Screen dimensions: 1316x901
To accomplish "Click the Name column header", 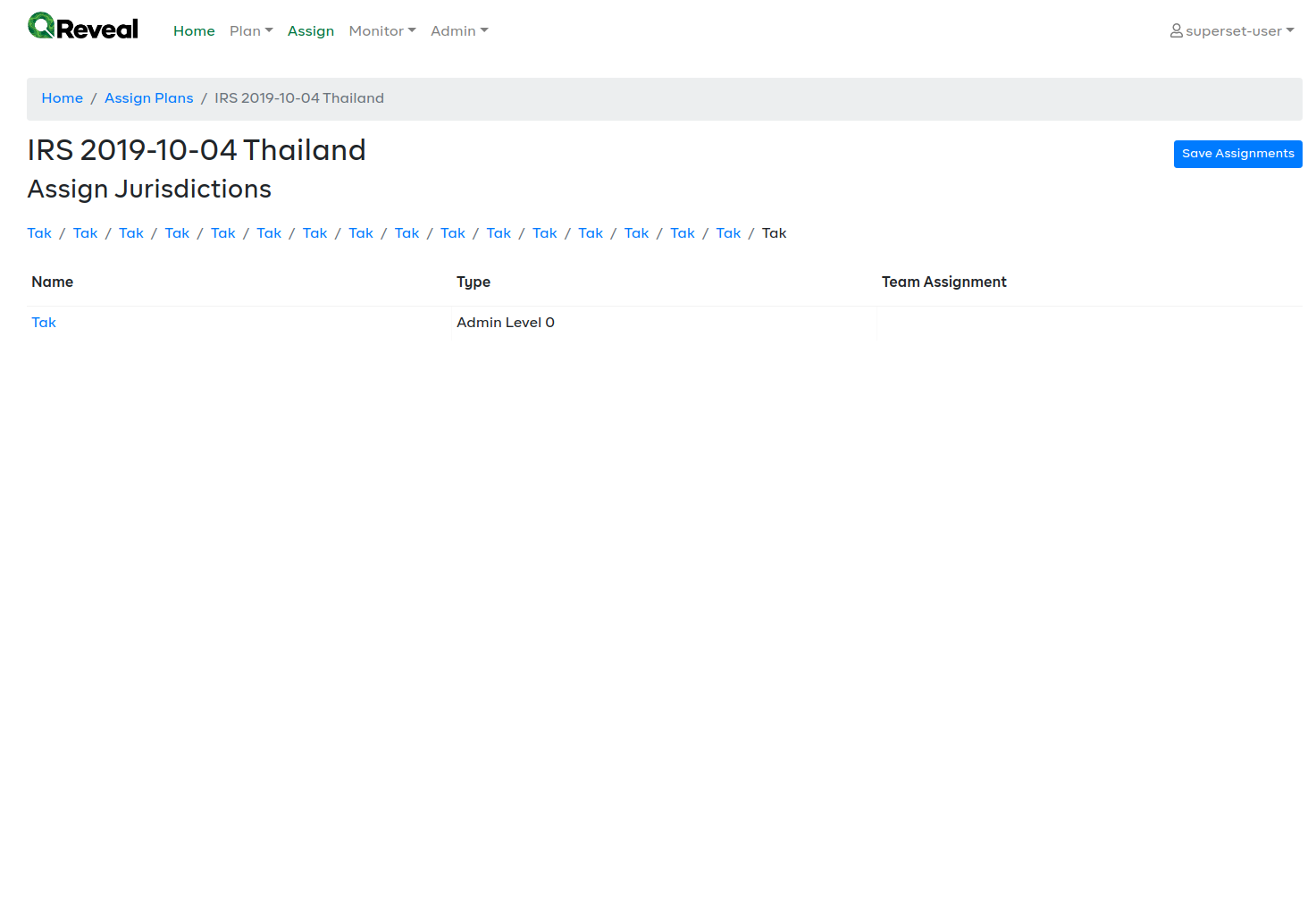I will coord(52,282).
